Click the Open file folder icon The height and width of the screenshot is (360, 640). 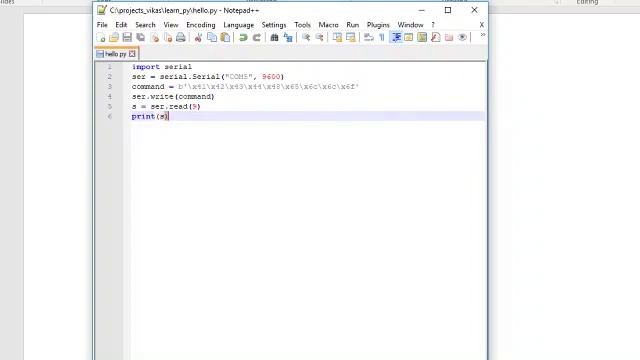pyautogui.click(x=114, y=38)
